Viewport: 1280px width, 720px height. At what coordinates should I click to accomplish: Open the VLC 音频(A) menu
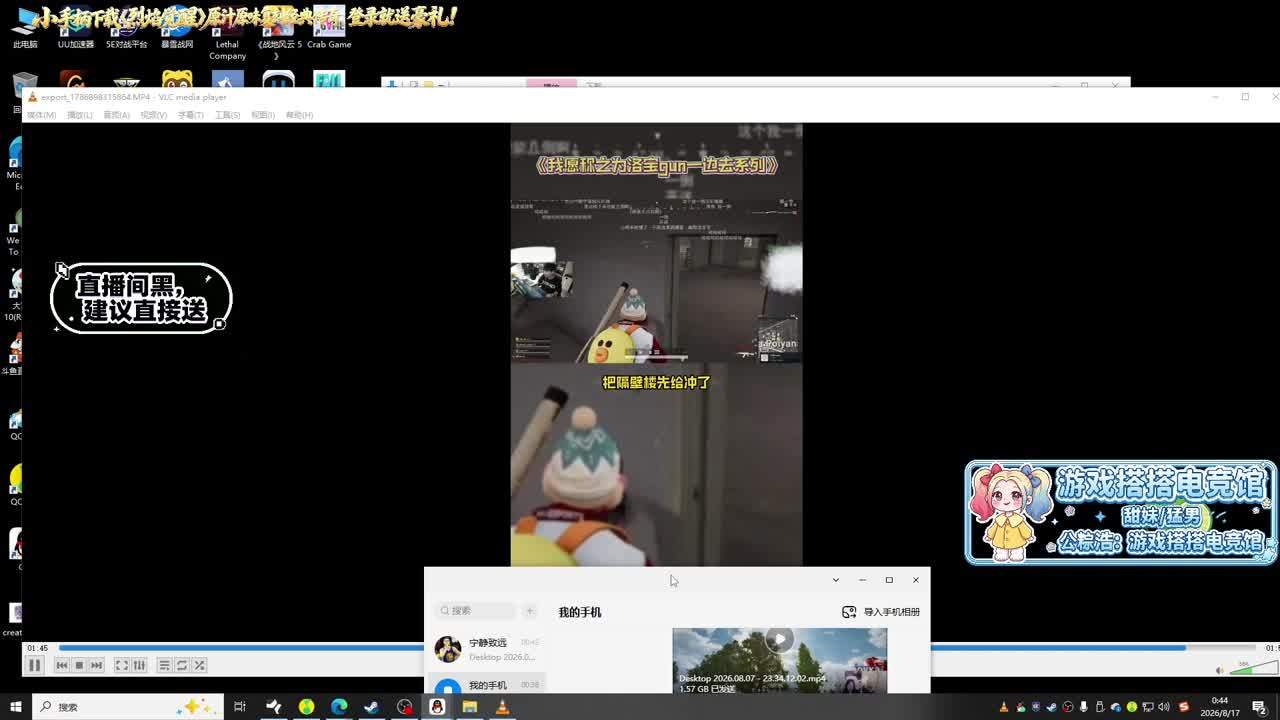[116, 115]
